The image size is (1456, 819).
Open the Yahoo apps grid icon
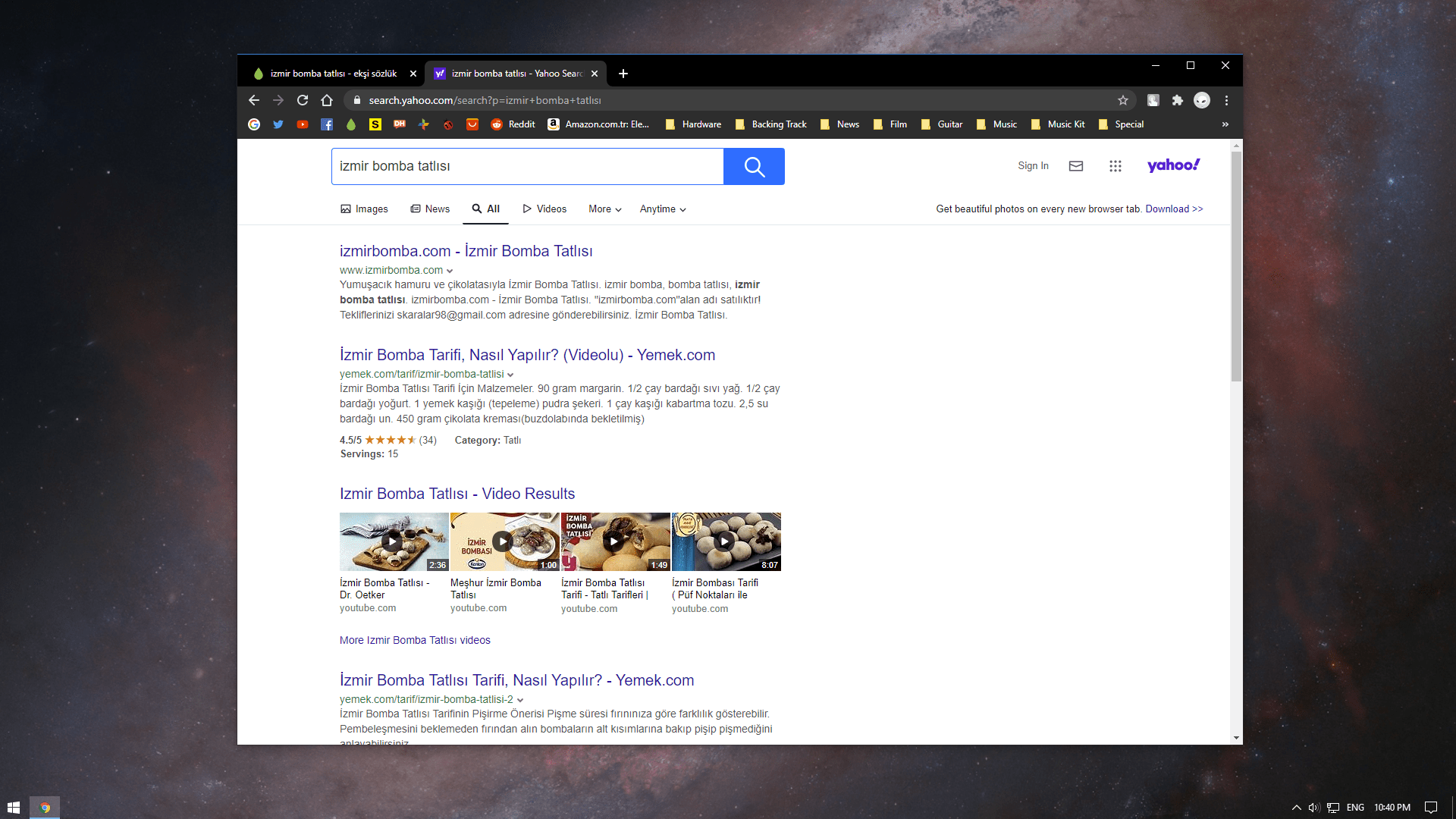[1115, 166]
